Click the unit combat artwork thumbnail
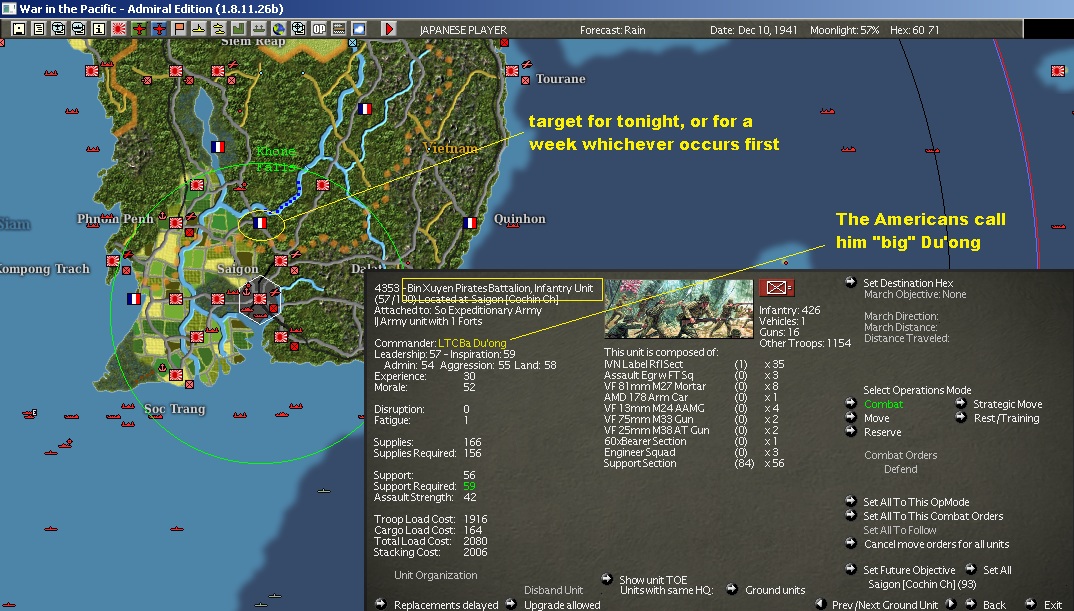The image size is (1074, 611). (x=679, y=308)
